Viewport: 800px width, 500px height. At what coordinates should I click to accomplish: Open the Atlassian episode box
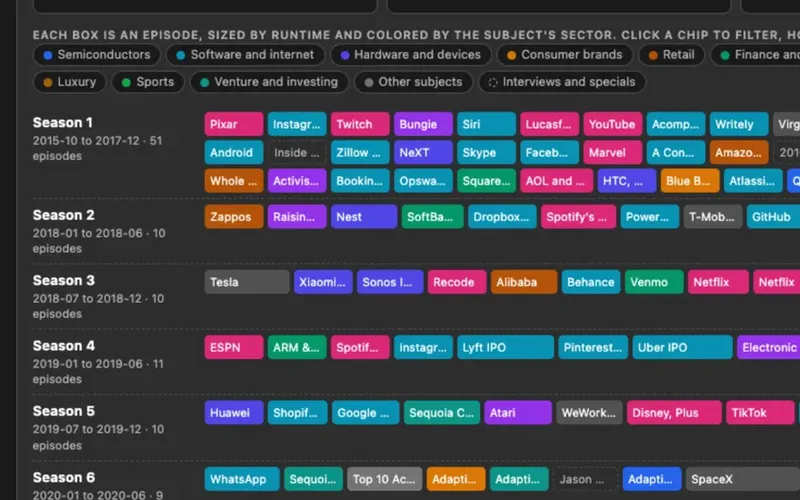tap(753, 181)
